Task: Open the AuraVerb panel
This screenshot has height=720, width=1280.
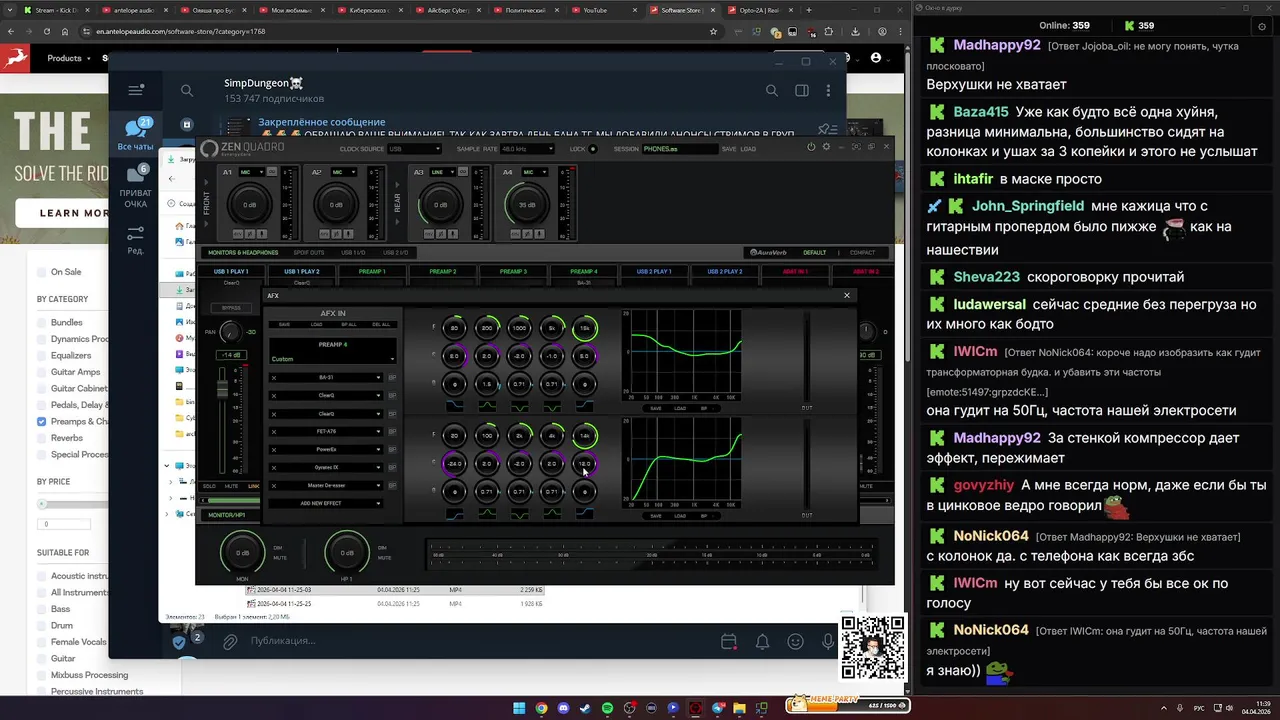Action: [769, 253]
